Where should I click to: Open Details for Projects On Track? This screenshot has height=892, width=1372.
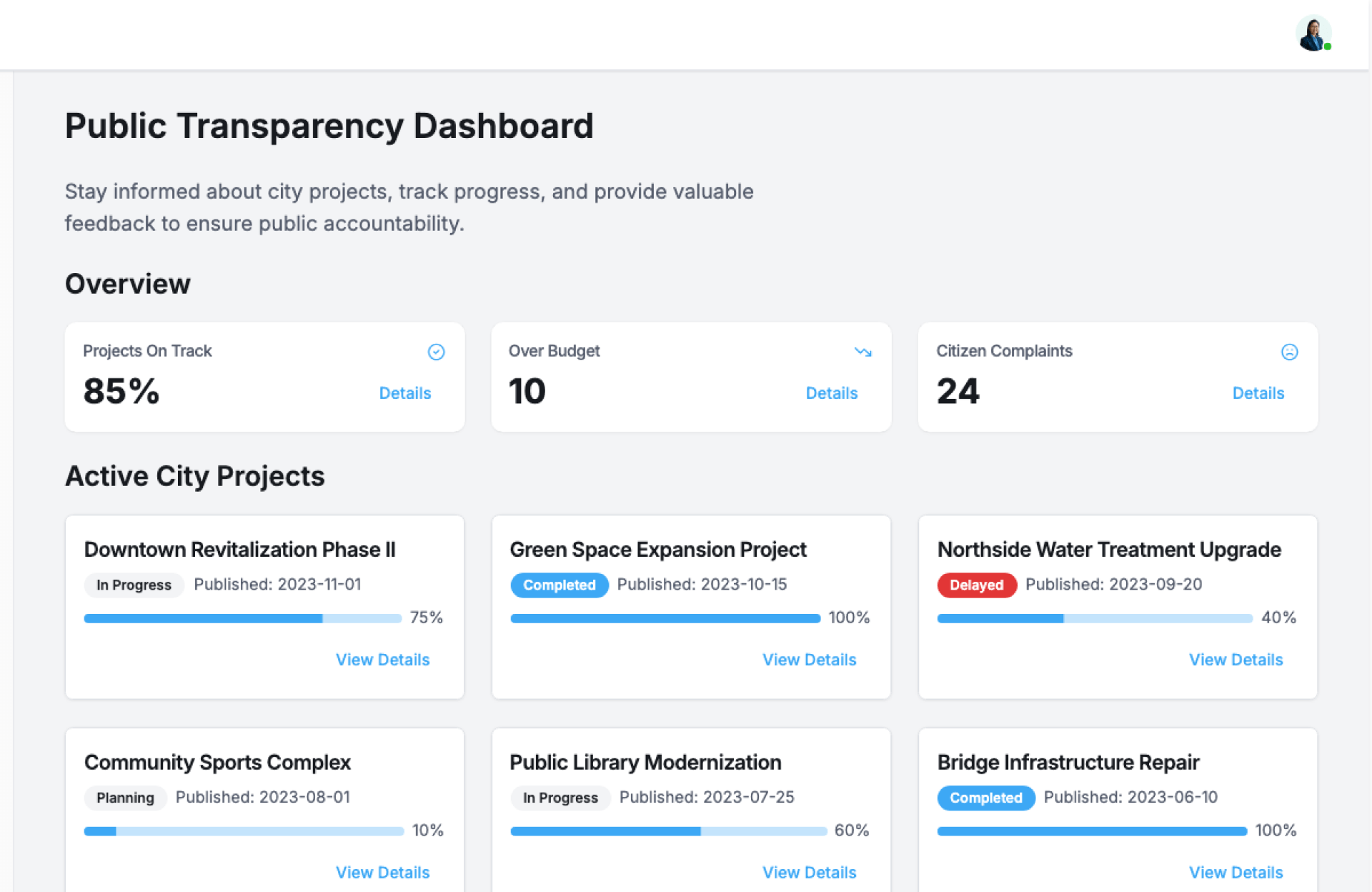[404, 393]
